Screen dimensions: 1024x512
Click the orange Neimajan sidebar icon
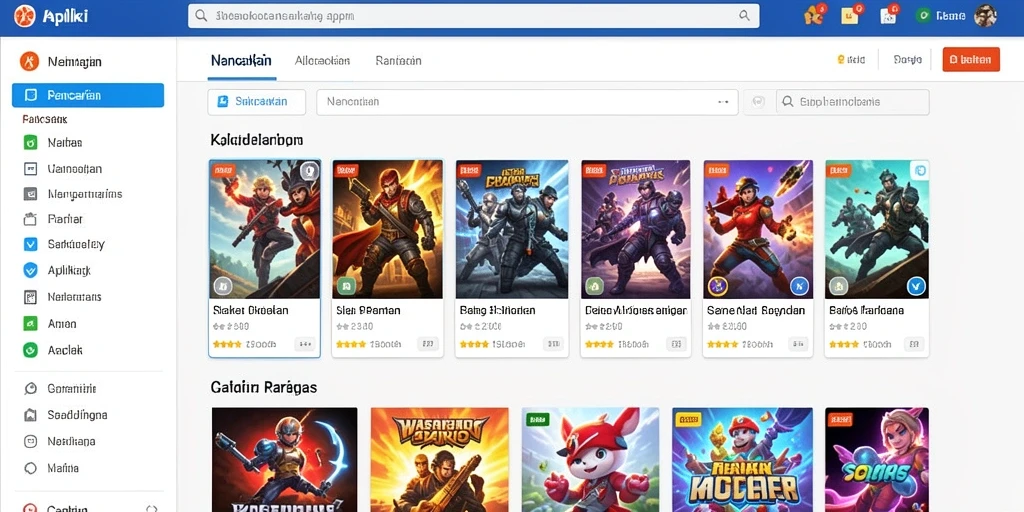(29, 61)
